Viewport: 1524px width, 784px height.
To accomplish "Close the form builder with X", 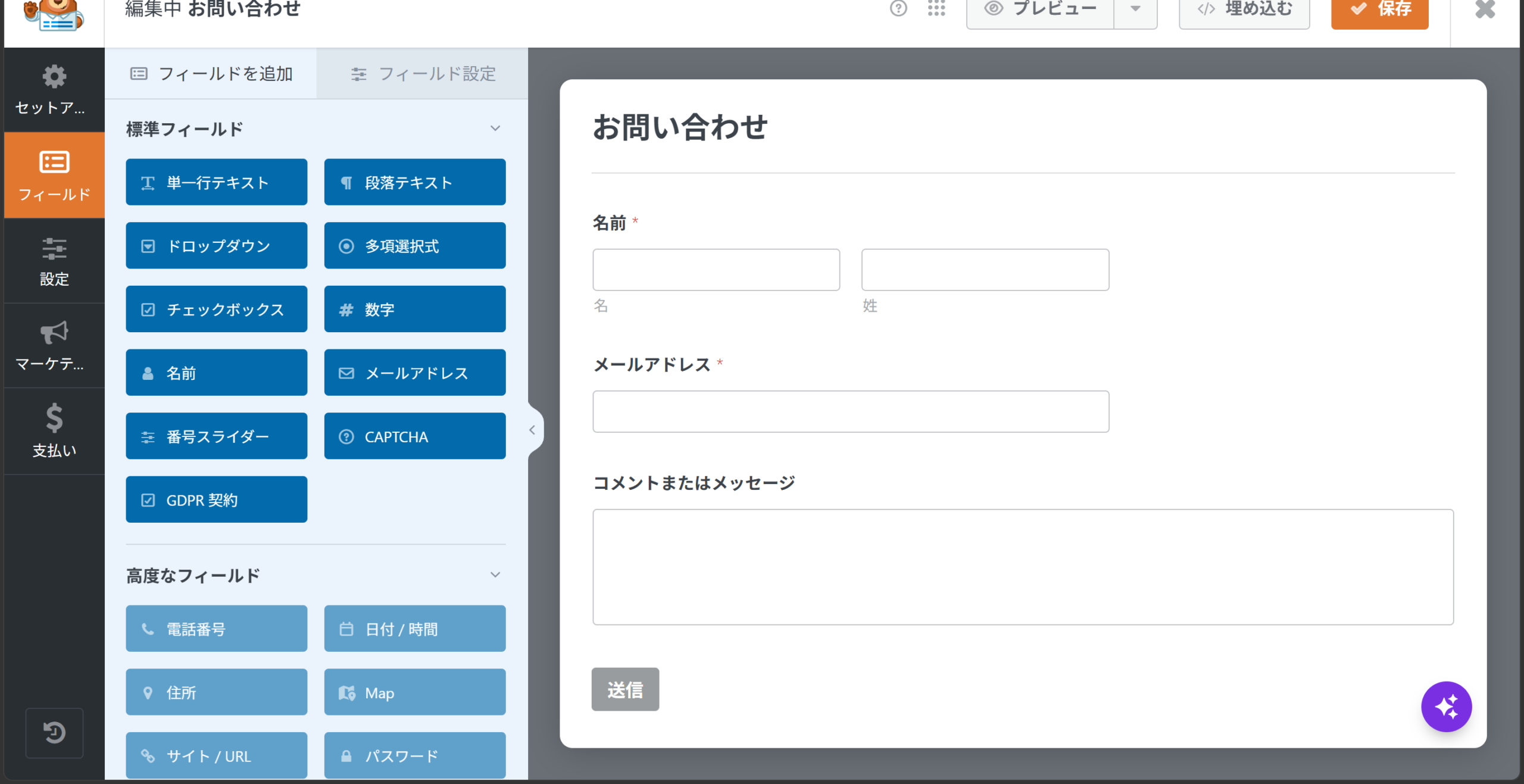I will pos(1485,9).
